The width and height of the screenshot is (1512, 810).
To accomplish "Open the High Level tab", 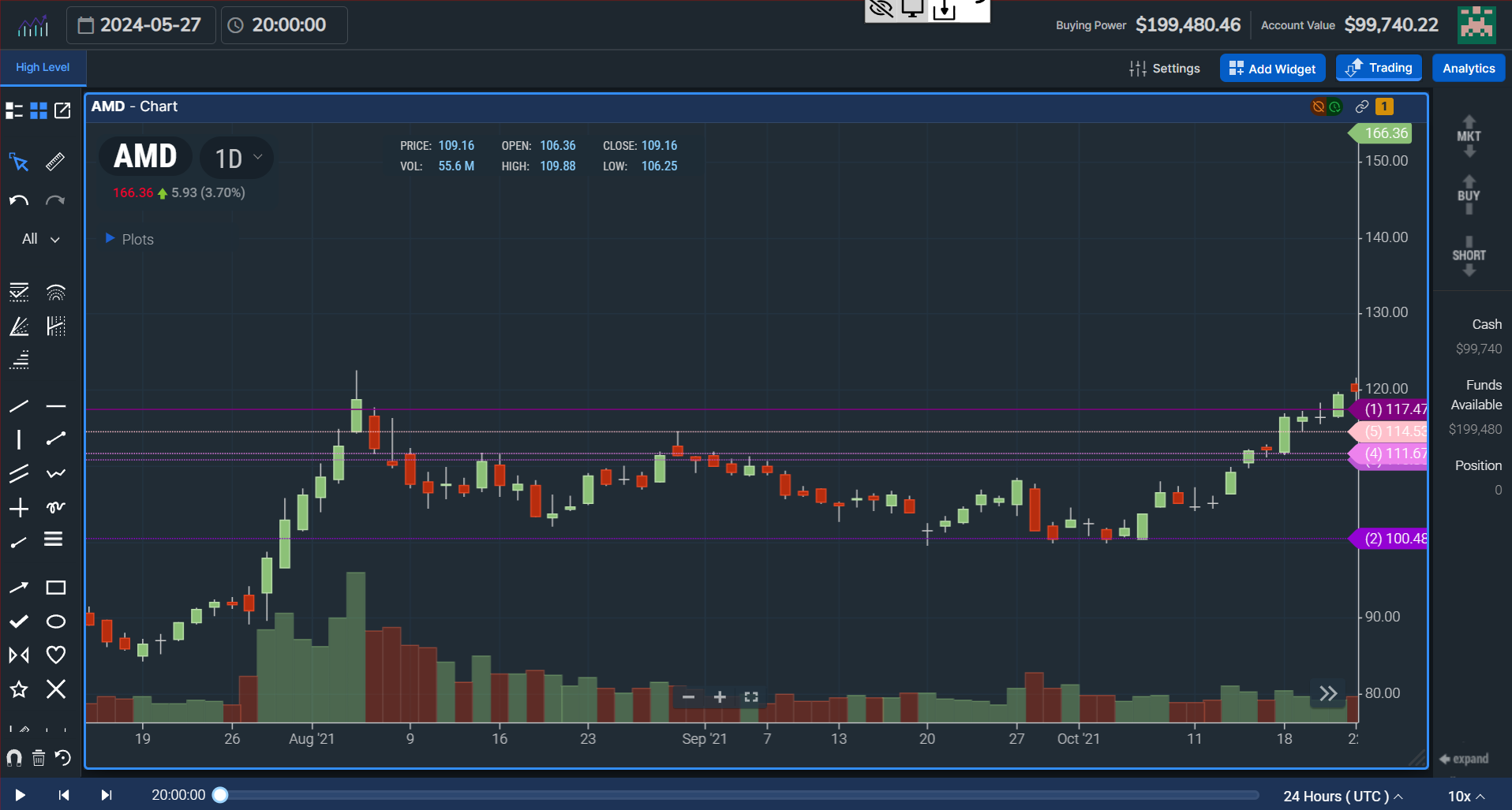I will (42, 68).
